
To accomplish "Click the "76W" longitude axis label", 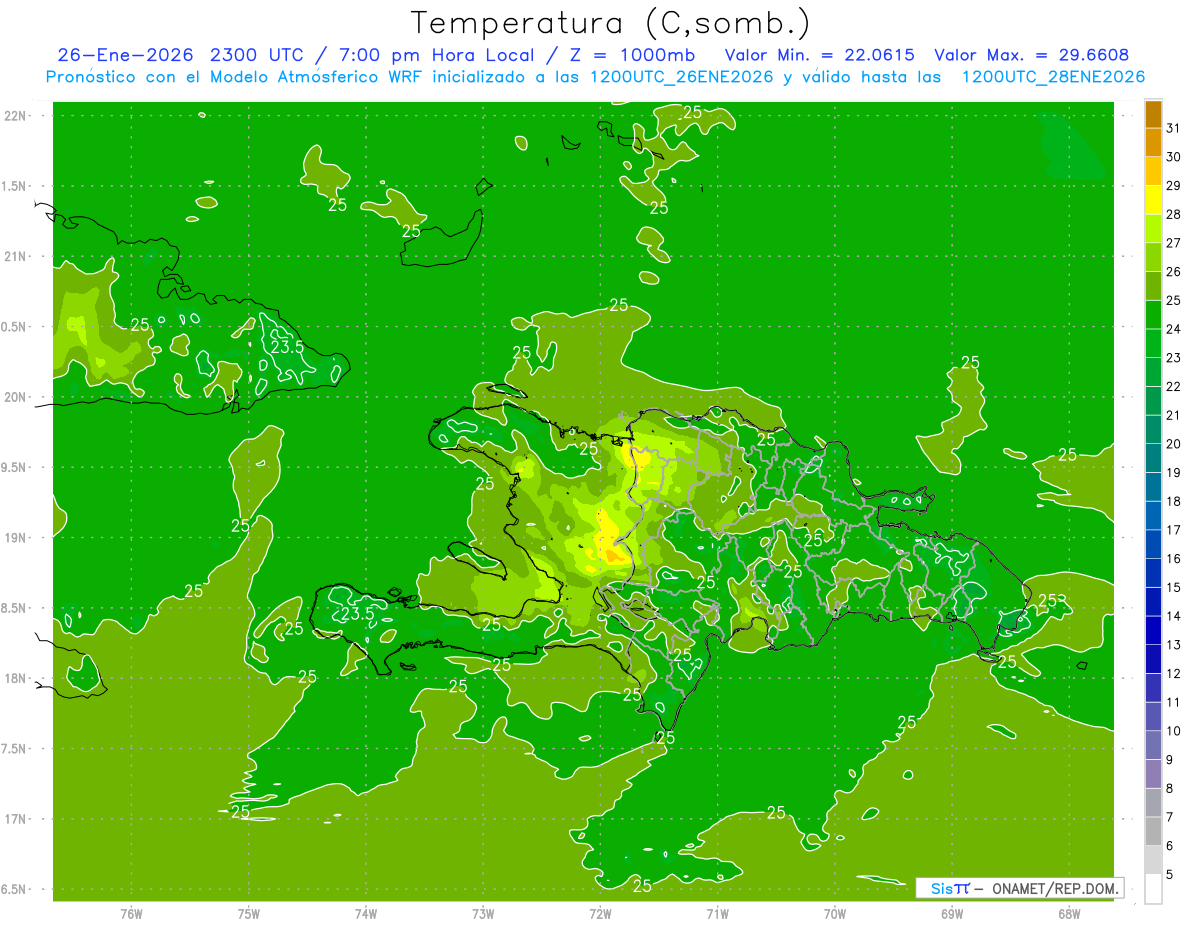I will [x=131, y=913].
